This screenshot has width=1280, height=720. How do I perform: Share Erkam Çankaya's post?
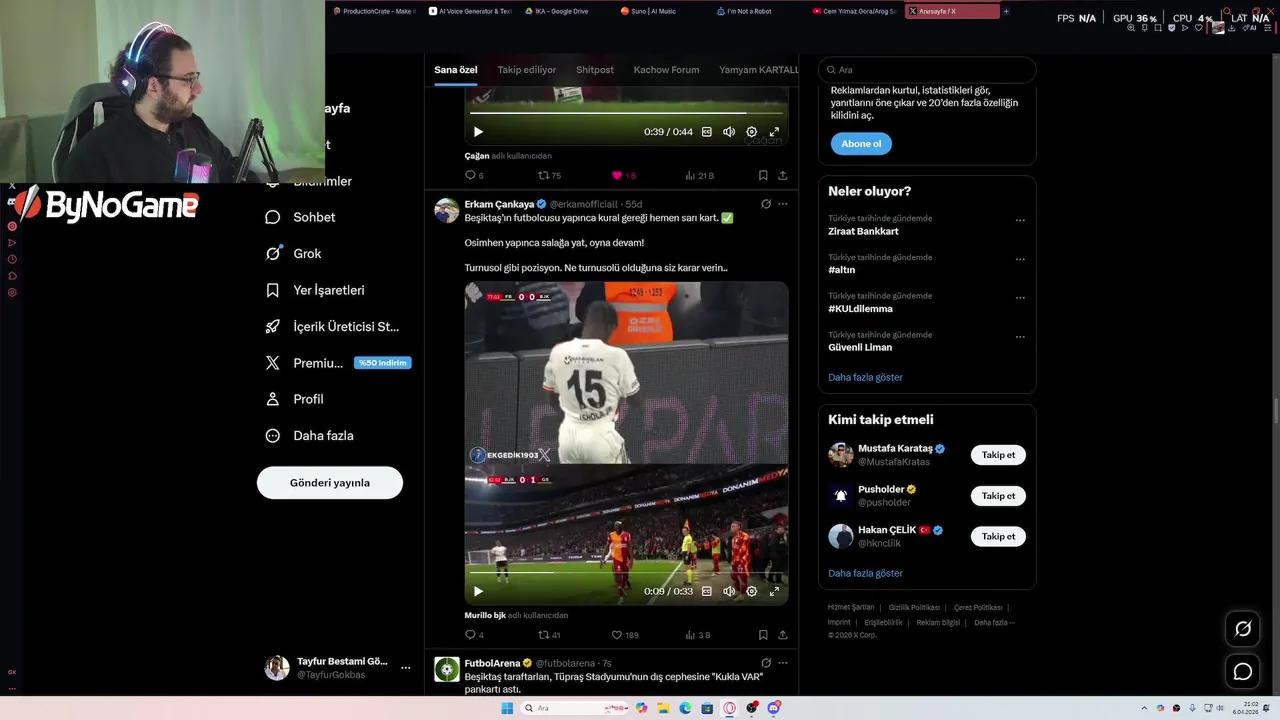pyautogui.click(x=783, y=635)
